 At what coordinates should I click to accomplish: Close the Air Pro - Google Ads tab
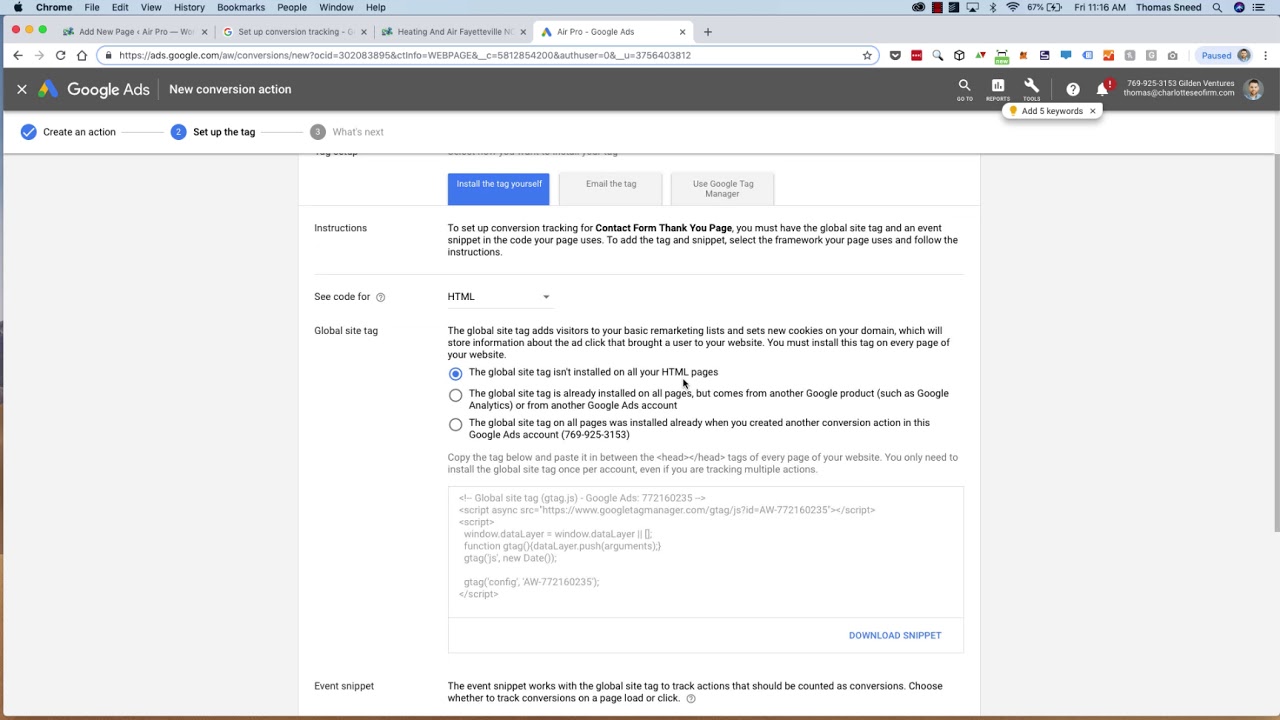click(x=682, y=31)
